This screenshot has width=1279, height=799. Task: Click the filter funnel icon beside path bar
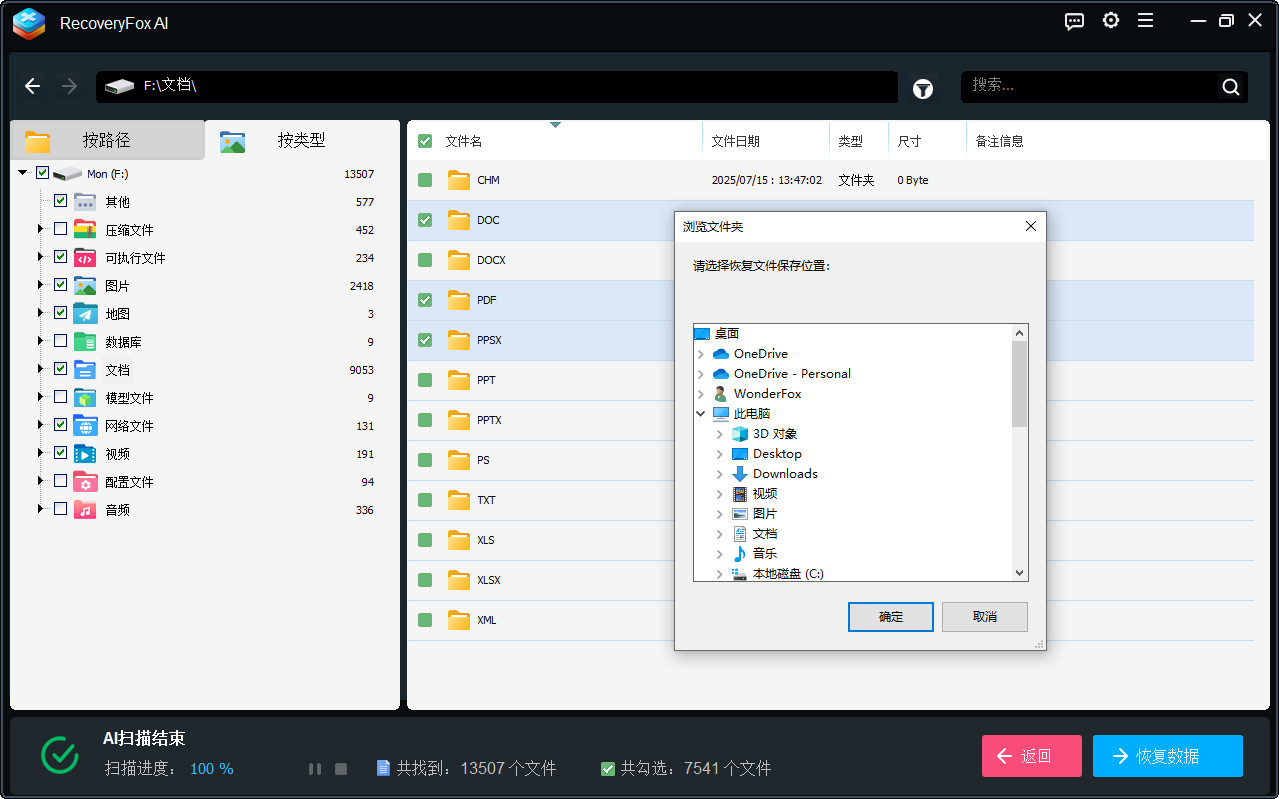(x=922, y=89)
